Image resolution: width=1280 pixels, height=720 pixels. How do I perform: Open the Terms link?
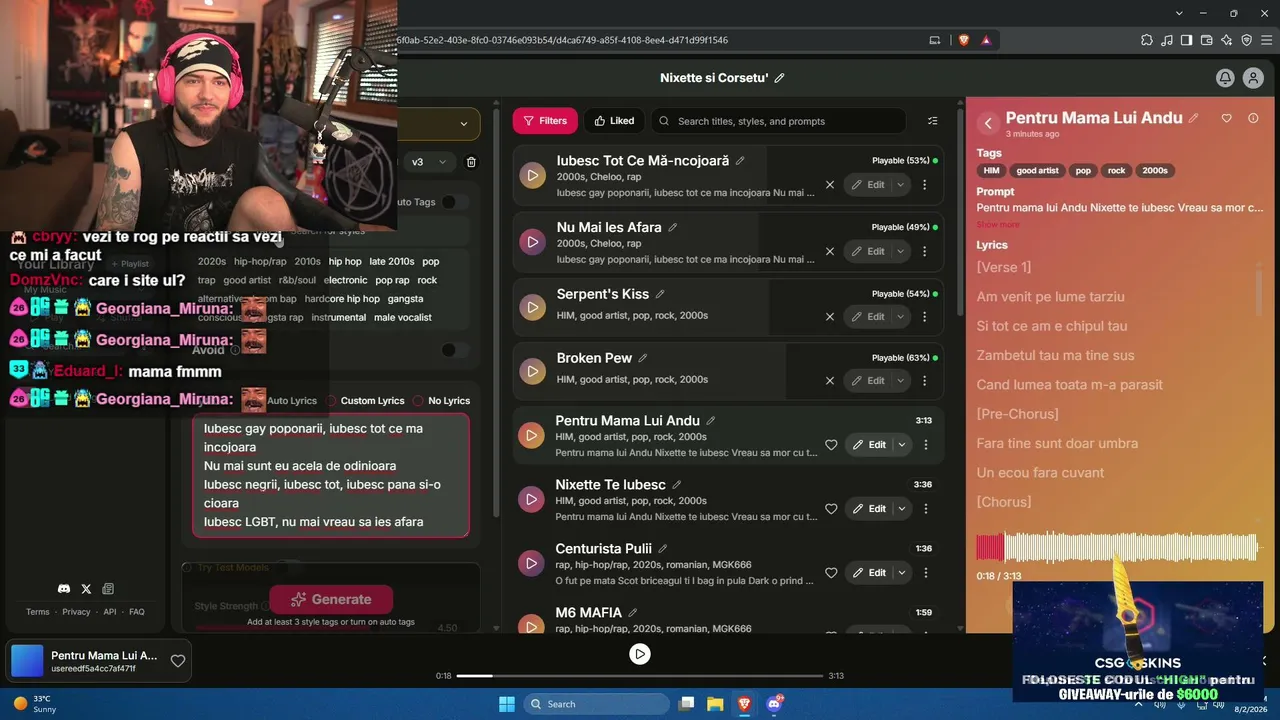38,612
